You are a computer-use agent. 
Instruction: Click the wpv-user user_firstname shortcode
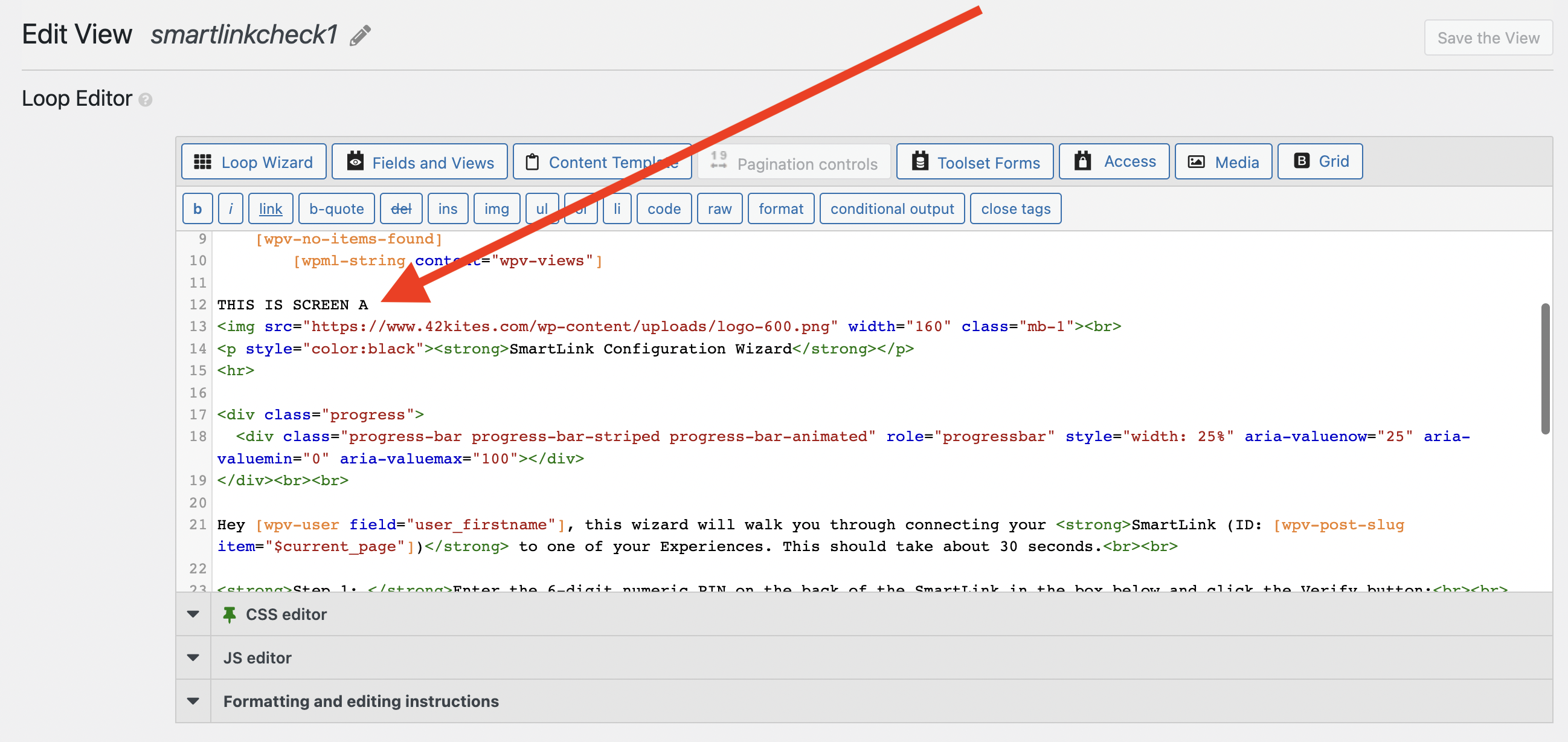click(410, 524)
